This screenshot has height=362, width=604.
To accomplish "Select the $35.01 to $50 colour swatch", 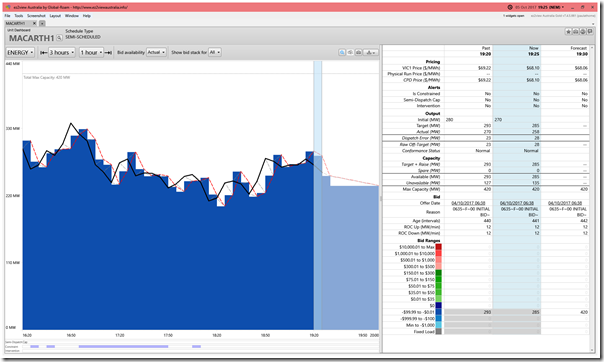I will 438,293.
